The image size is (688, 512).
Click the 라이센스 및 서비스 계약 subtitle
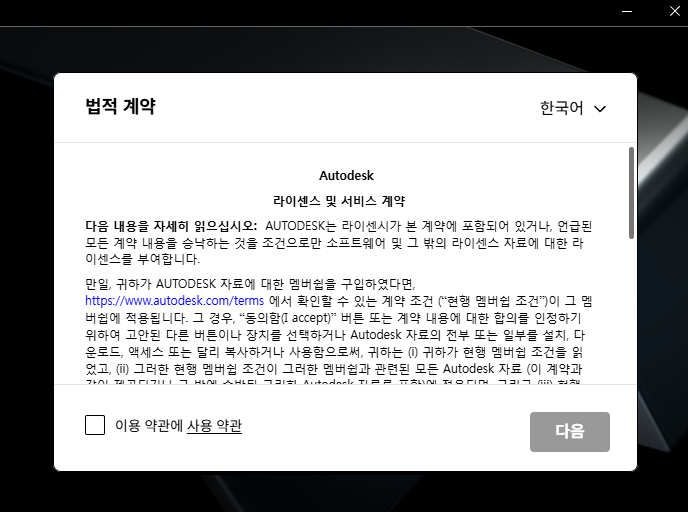click(x=339, y=201)
